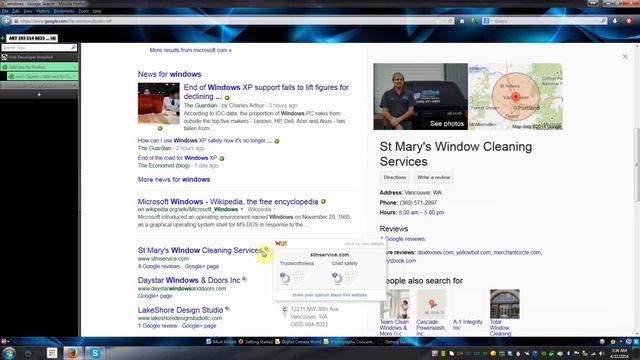Open the Vancouver map thumbnail
Image resolution: width=640 pixels, height=360 pixels.
[516, 97]
